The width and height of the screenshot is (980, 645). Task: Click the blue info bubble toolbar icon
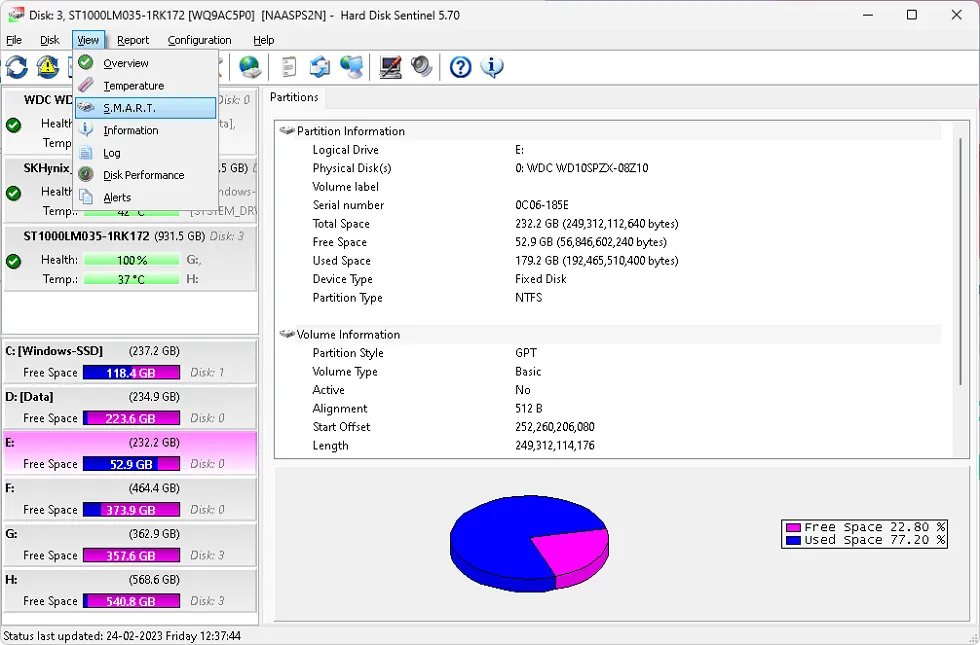coord(491,67)
